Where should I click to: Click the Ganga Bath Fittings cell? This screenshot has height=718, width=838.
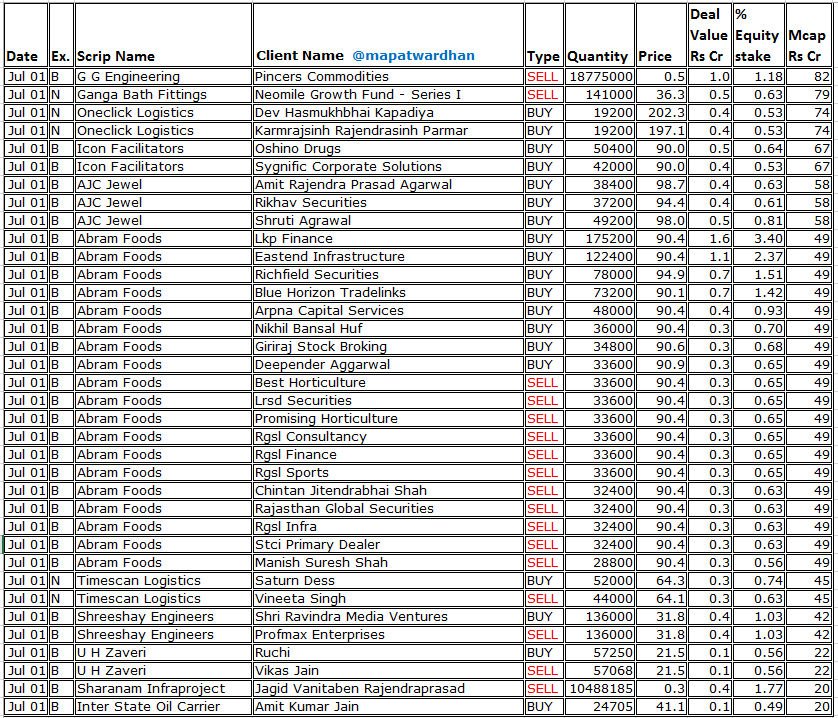point(164,95)
